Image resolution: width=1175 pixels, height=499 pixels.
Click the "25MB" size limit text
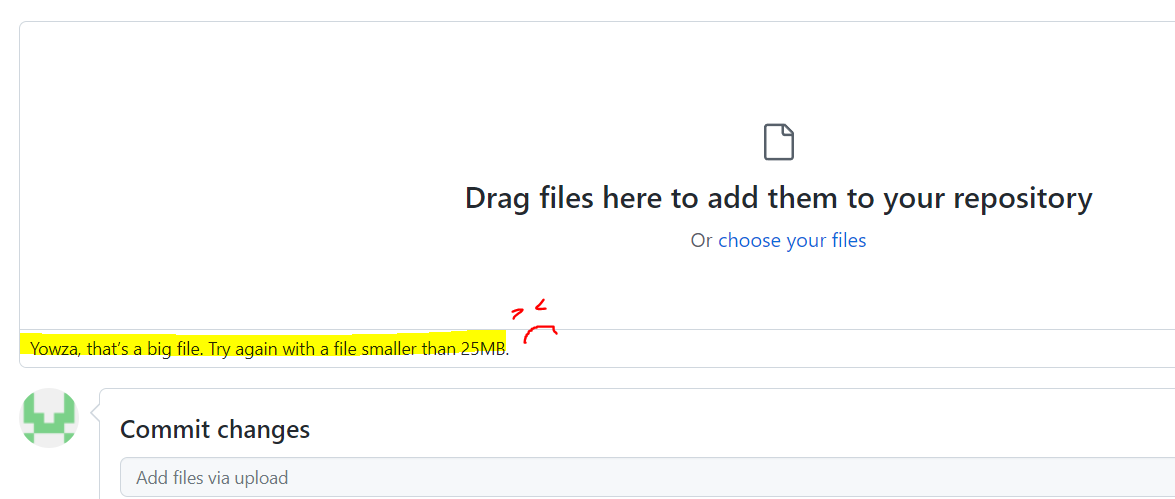[x=483, y=349]
